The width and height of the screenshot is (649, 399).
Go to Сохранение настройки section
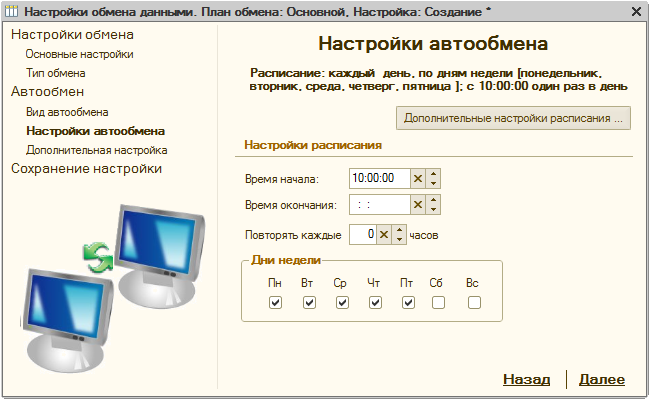[87, 168]
